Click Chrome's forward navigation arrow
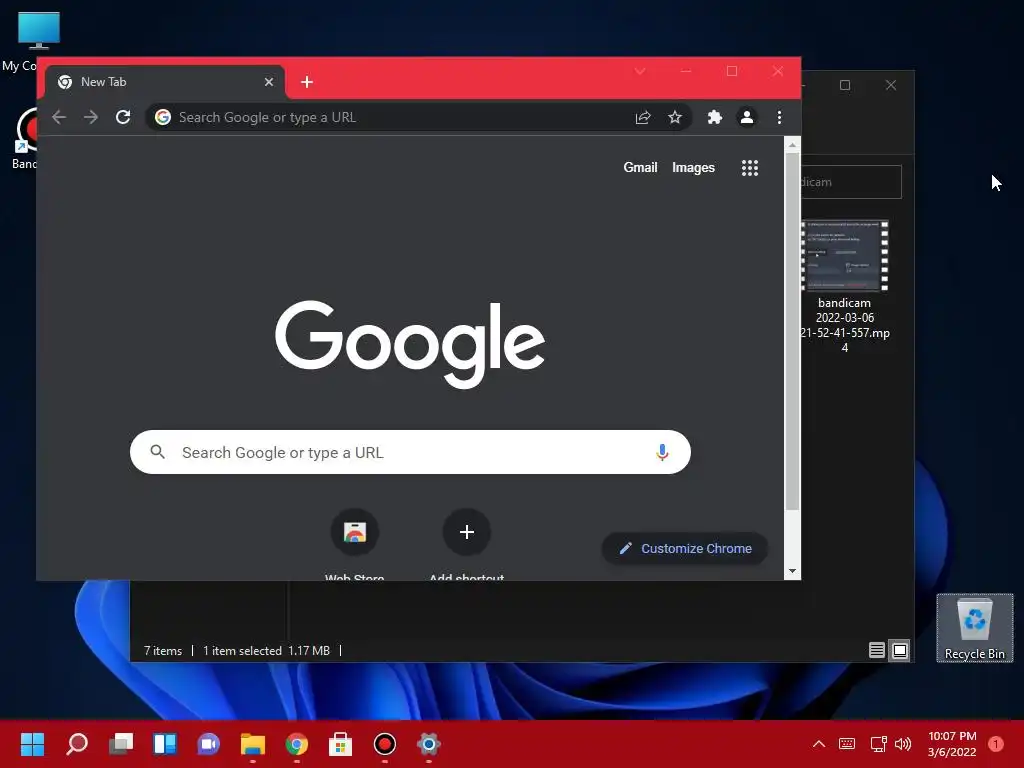The width and height of the screenshot is (1024, 768). [91, 118]
